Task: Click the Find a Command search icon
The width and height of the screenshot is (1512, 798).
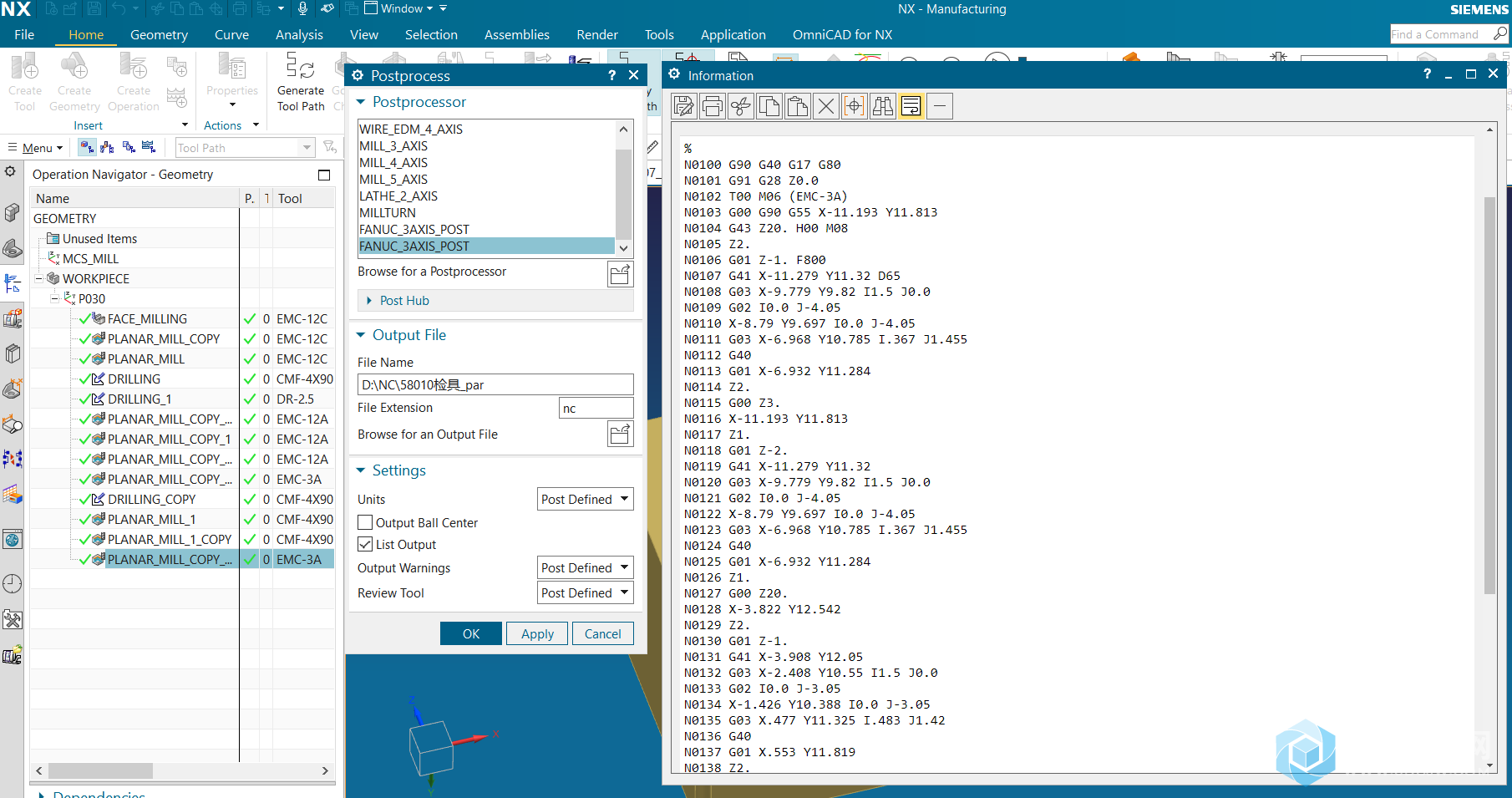Action: (x=1500, y=33)
